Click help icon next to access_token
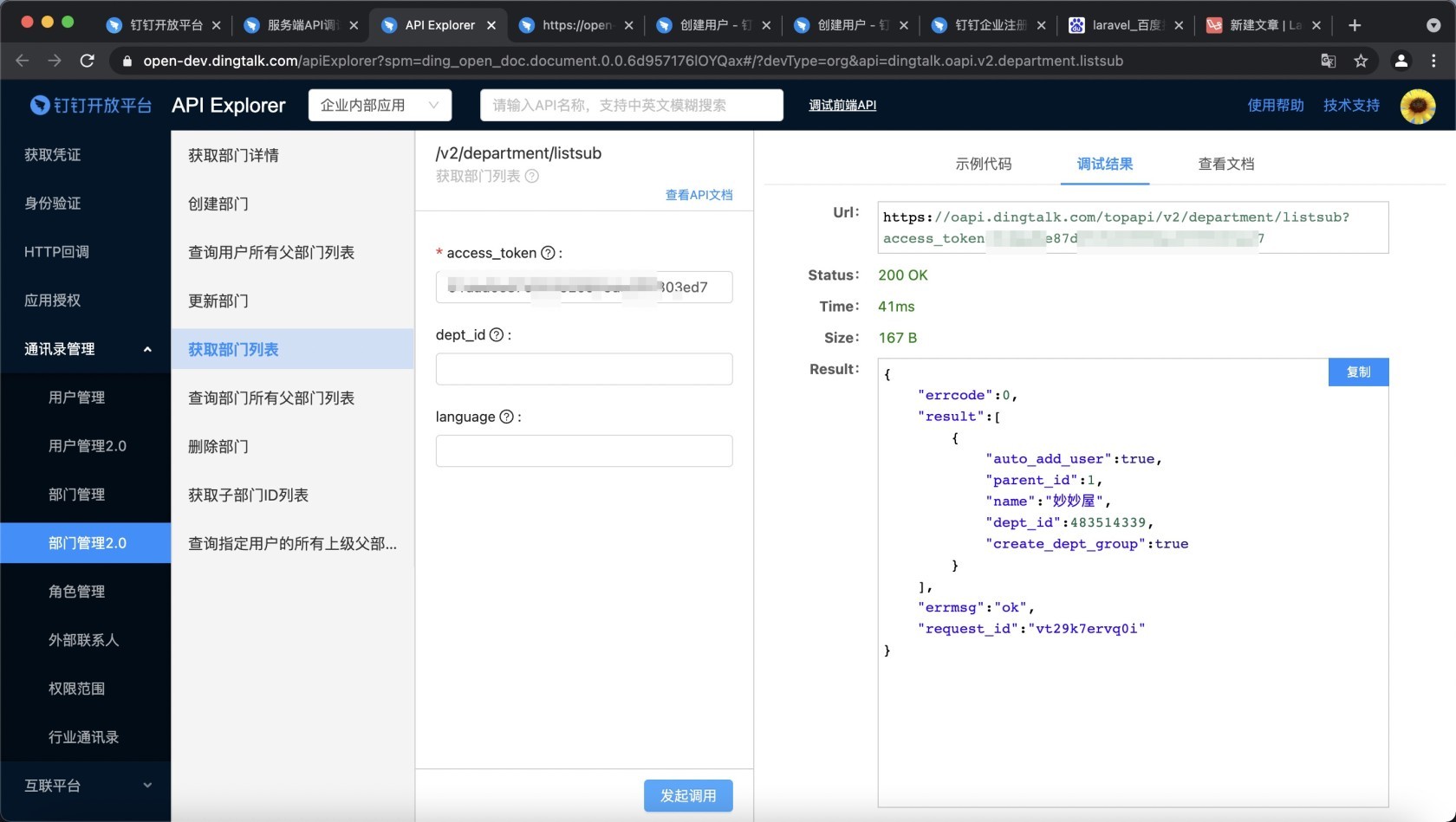1456x822 pixels. point(548,253)
